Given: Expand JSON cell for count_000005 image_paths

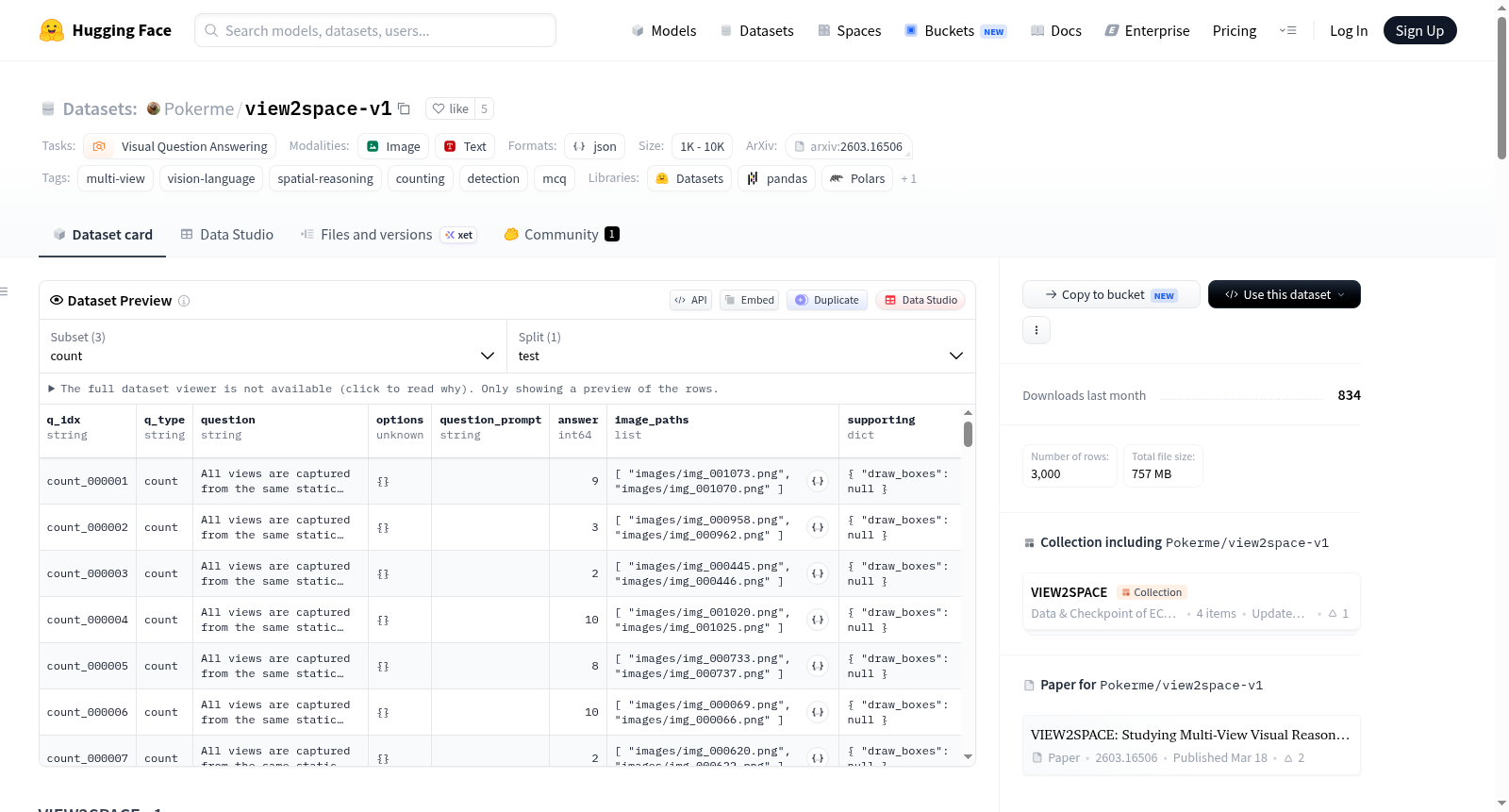Looking at the screenshot, I should pyautogui.click(x=818, y=666).
